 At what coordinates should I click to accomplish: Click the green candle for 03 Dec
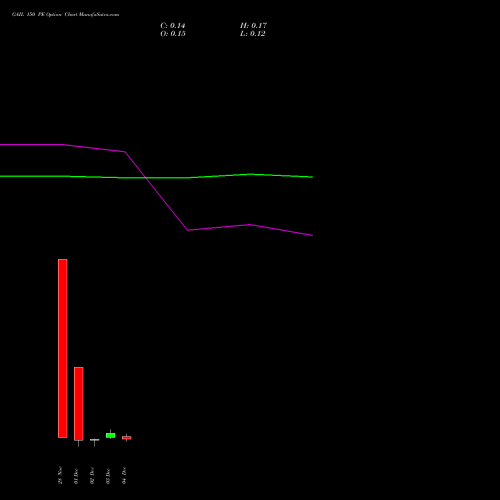pyautogui.click(x=111, y=435)
